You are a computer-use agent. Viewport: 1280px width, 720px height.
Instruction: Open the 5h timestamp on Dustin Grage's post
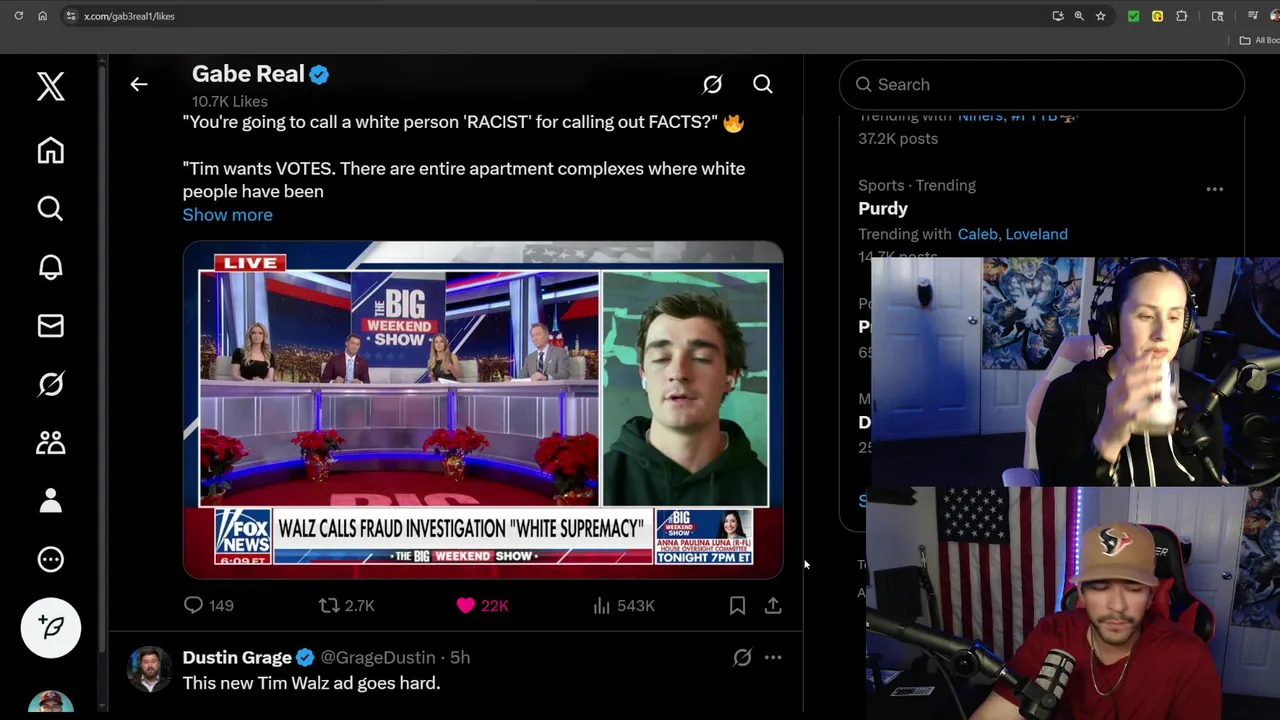pos(460,657)
